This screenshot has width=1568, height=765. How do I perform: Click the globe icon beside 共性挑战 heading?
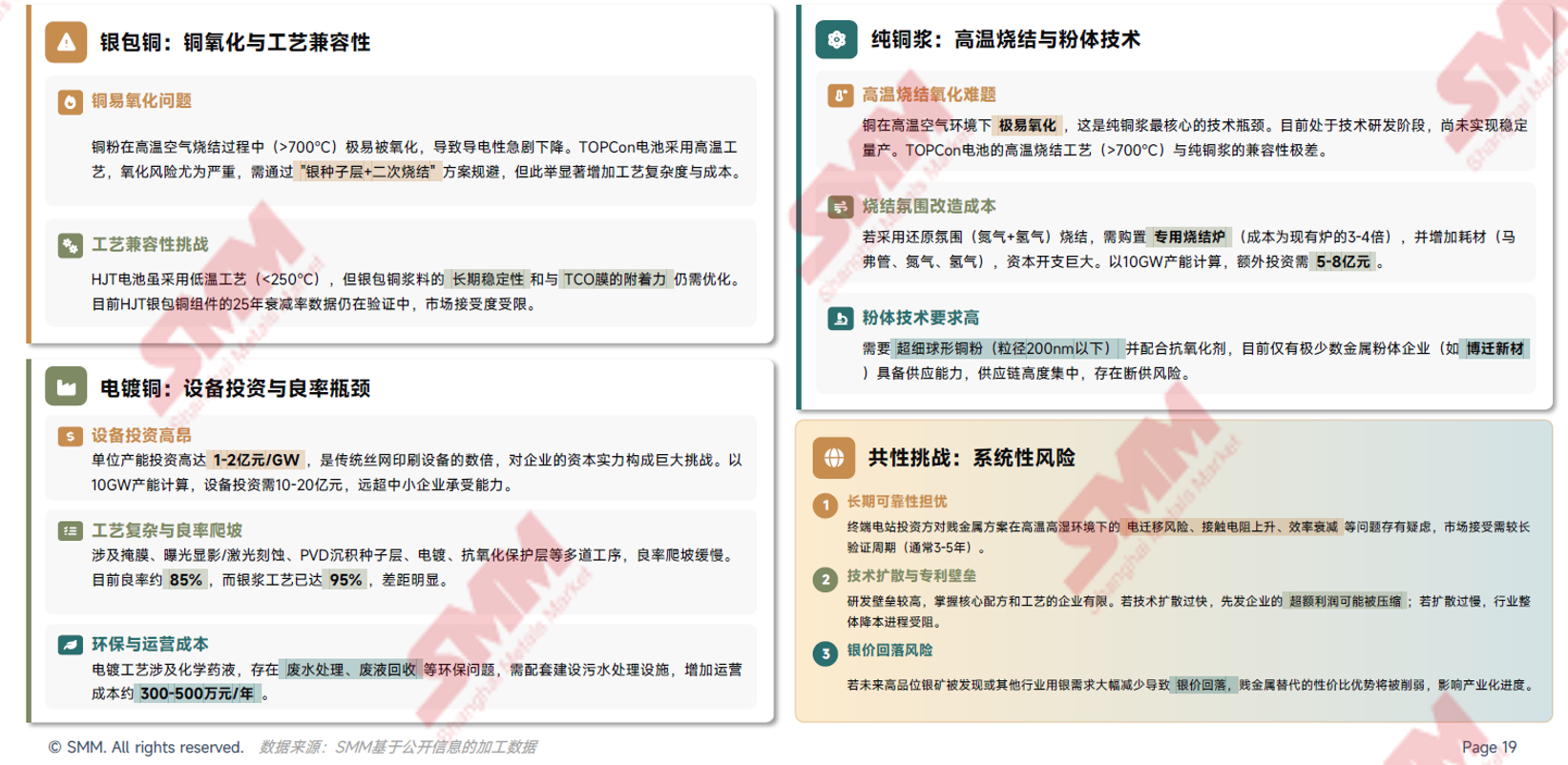click(x=834, y=458)
